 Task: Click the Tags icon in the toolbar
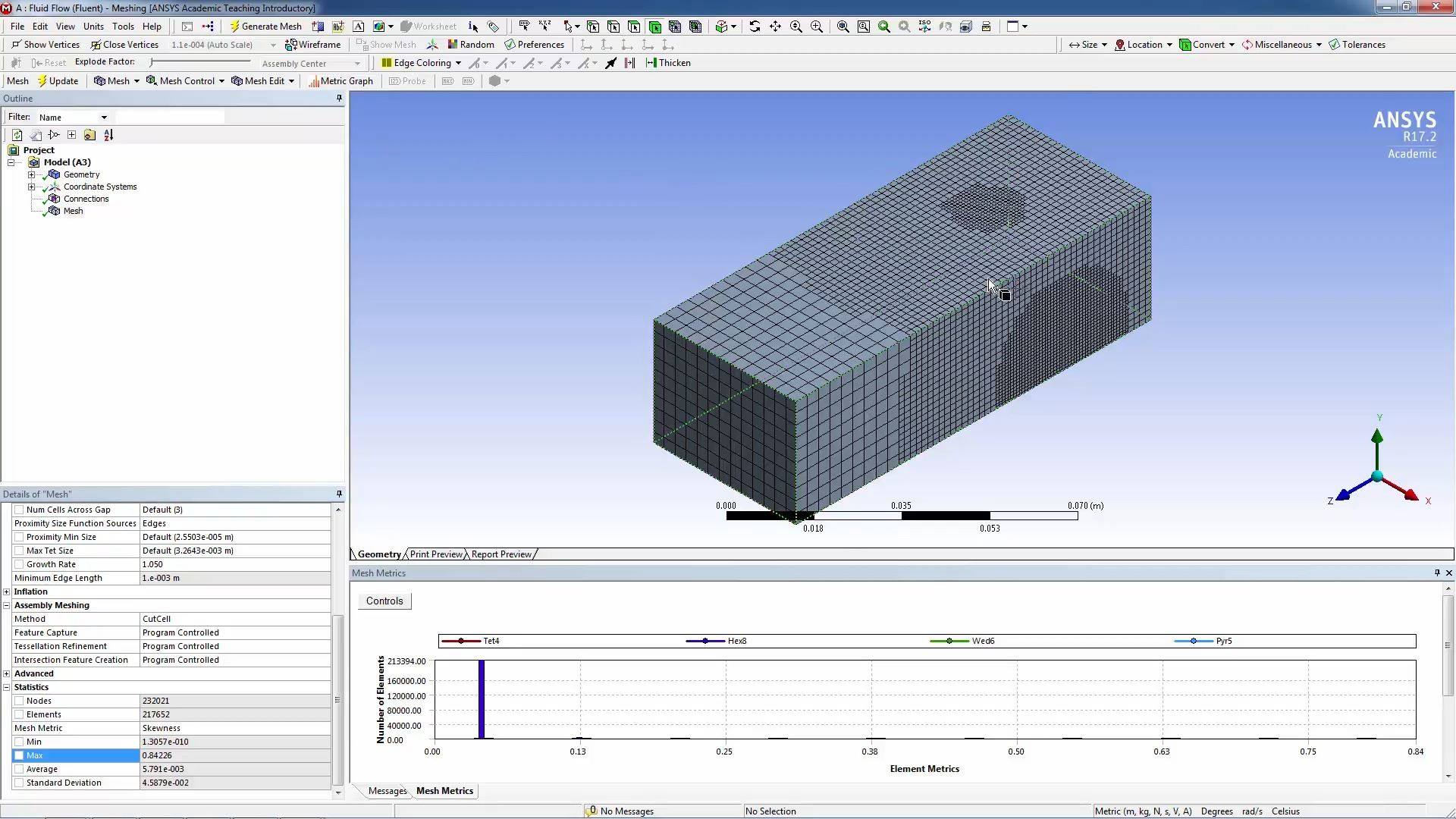point(494,27)
